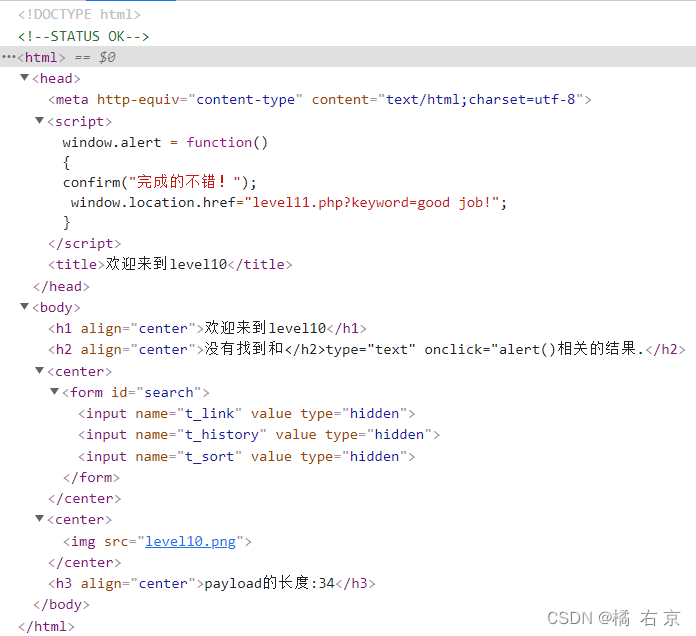Click the <script> opening tag name
The image size is (696, 636).
(79, 122)
